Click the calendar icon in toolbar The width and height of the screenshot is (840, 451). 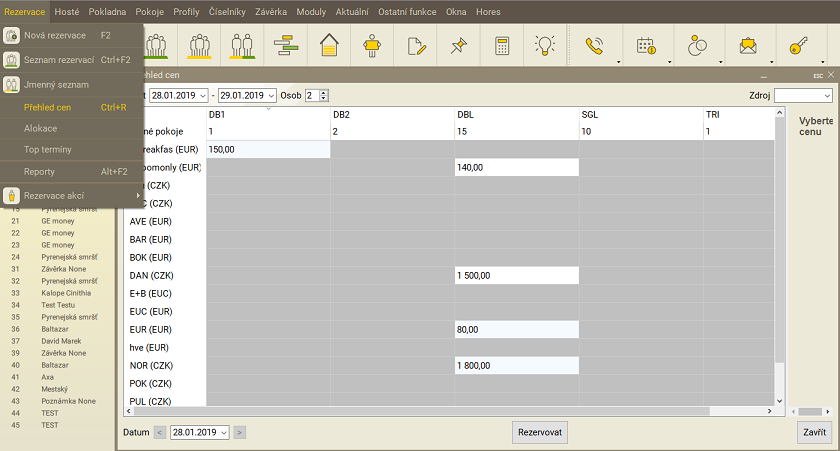click(x=645, y=46)
